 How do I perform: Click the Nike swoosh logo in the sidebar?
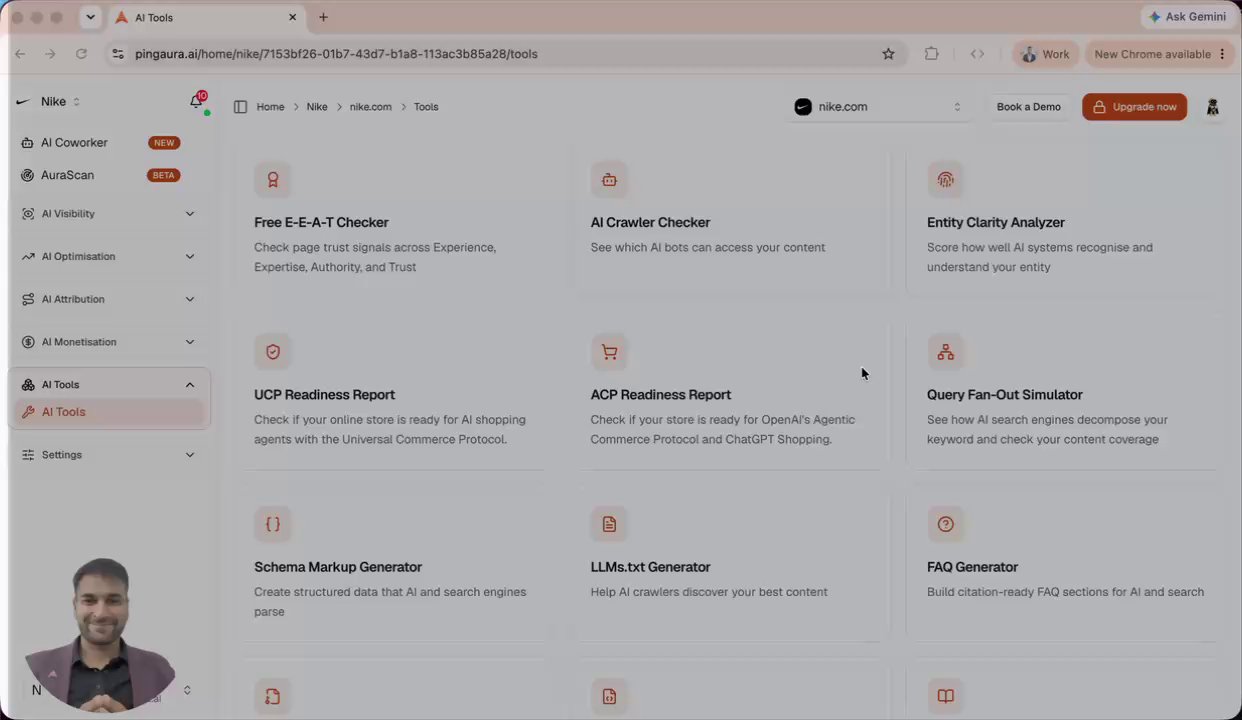click(x=23, y=101)
